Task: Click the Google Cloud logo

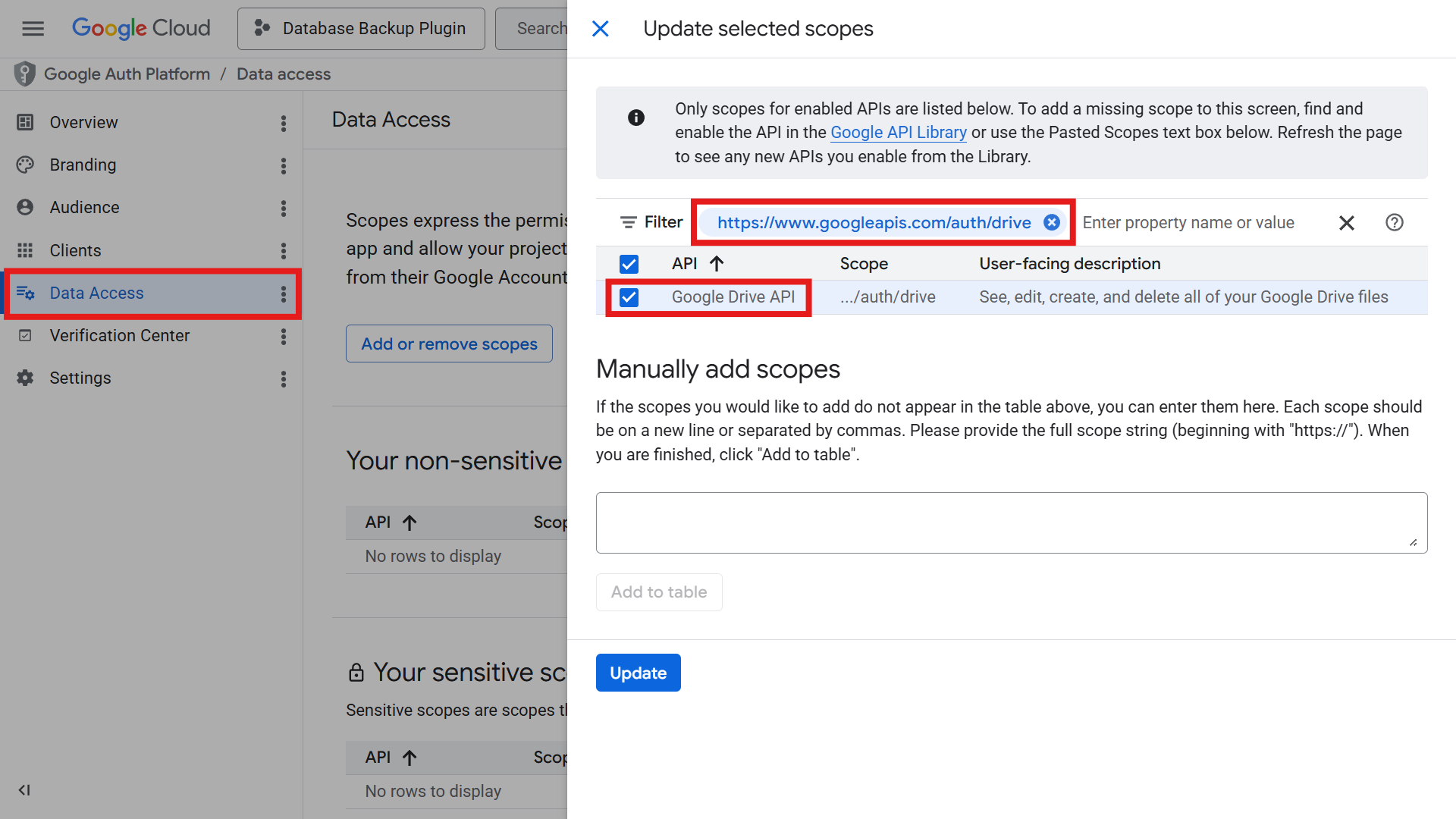Action: 141,29
